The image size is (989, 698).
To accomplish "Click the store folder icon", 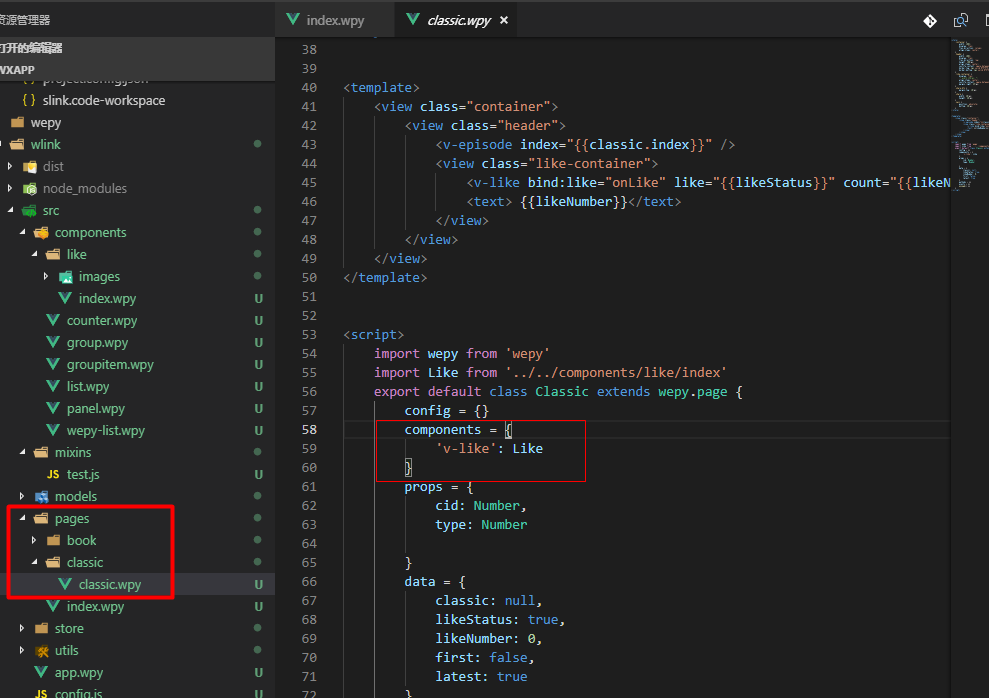I will pos(42,628).
